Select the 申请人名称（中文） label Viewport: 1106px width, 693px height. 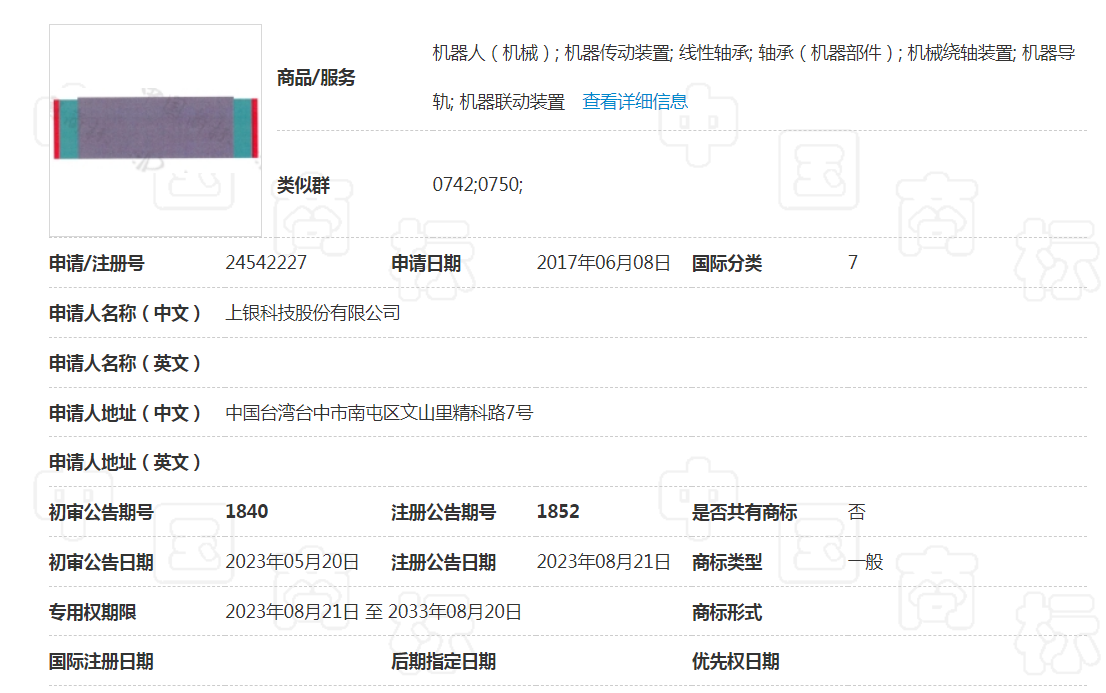click(x=125, y=313)
